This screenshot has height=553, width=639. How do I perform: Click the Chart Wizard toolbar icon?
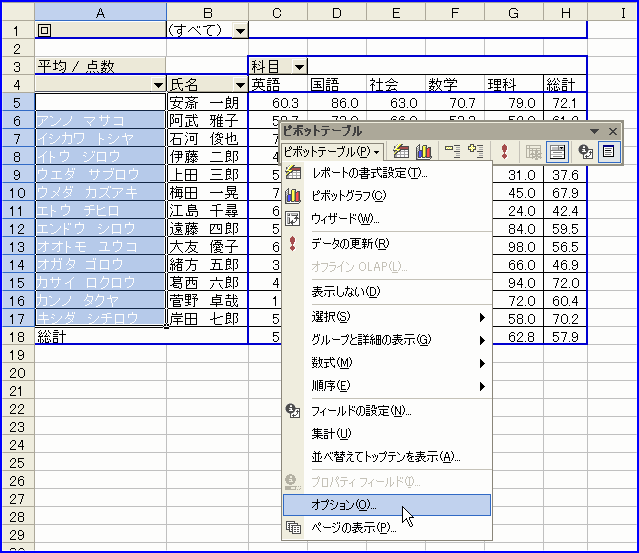pyautogui.click(x=424, y=152)
